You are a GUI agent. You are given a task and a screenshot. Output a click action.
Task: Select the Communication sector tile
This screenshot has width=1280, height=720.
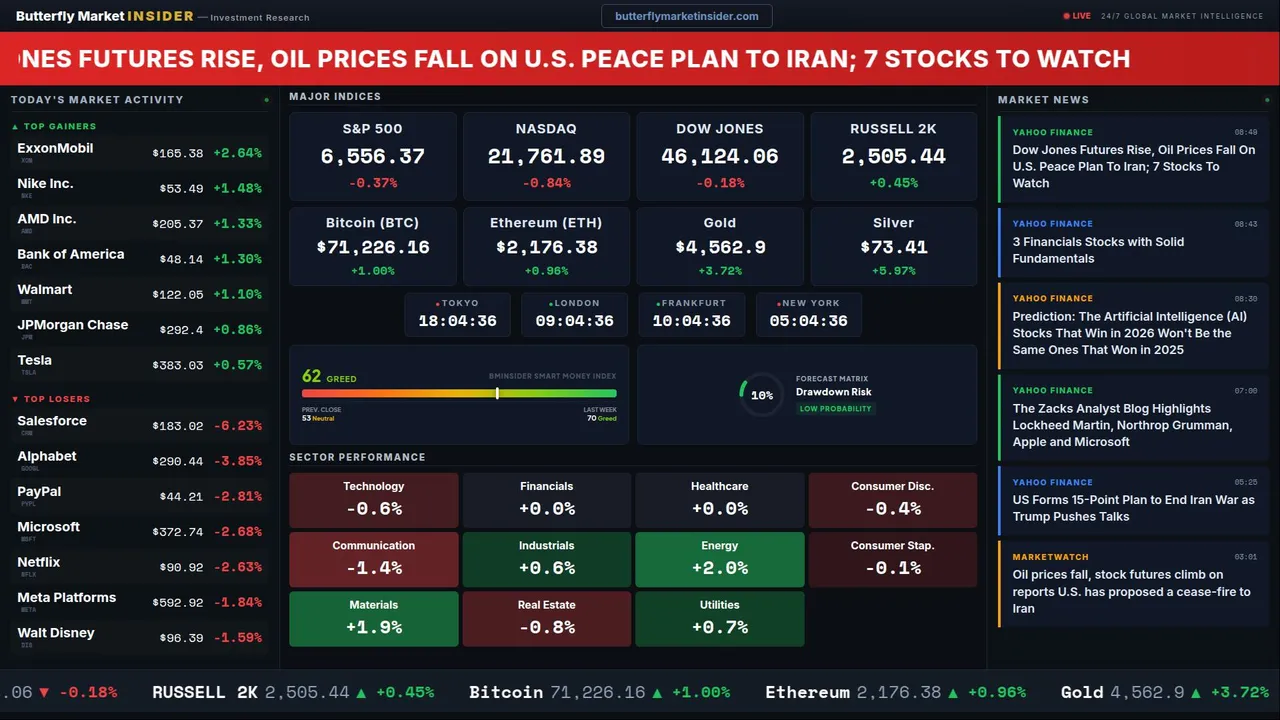pos(373,559)
